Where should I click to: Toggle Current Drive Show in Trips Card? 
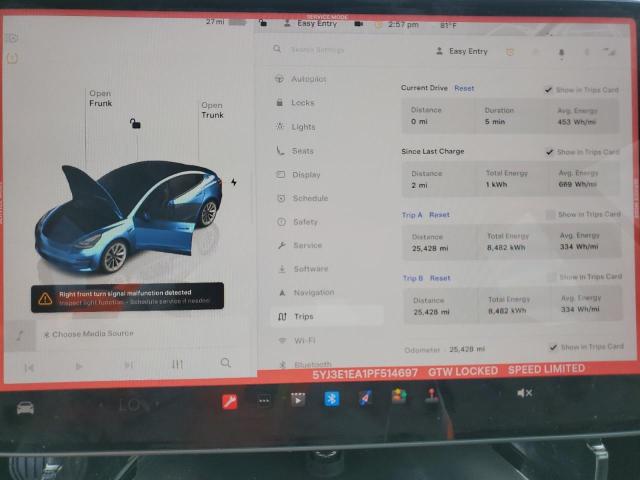[549, 90]
